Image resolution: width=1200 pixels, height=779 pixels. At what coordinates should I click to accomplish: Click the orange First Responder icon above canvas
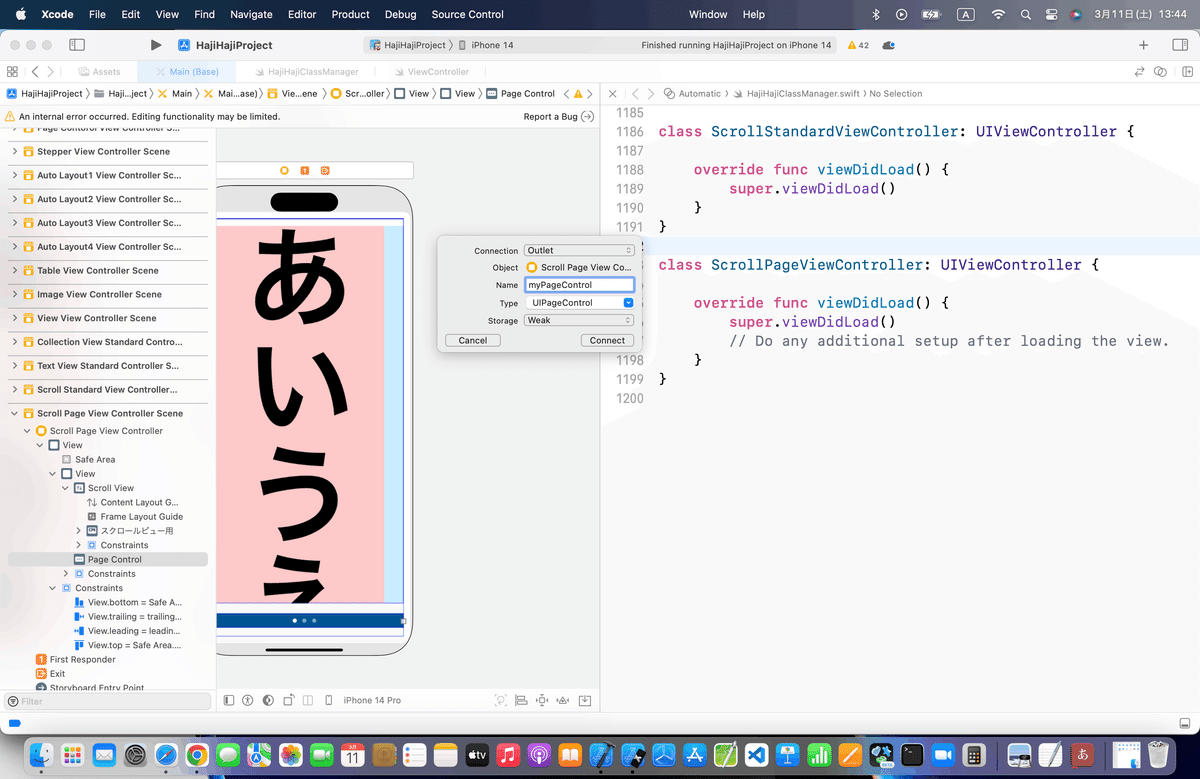tap(305, 171)
